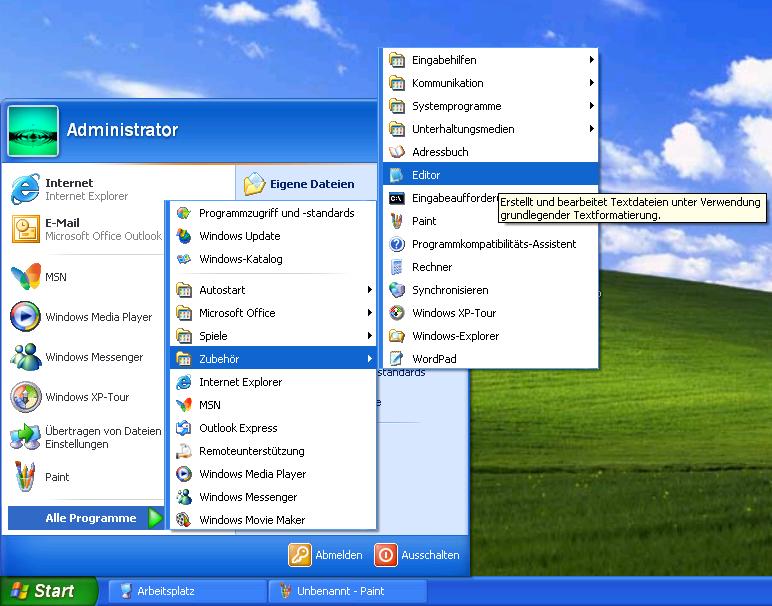Screen dimensions: 772x606
Task: Click the WordPad icon
Action: point(397,359)
